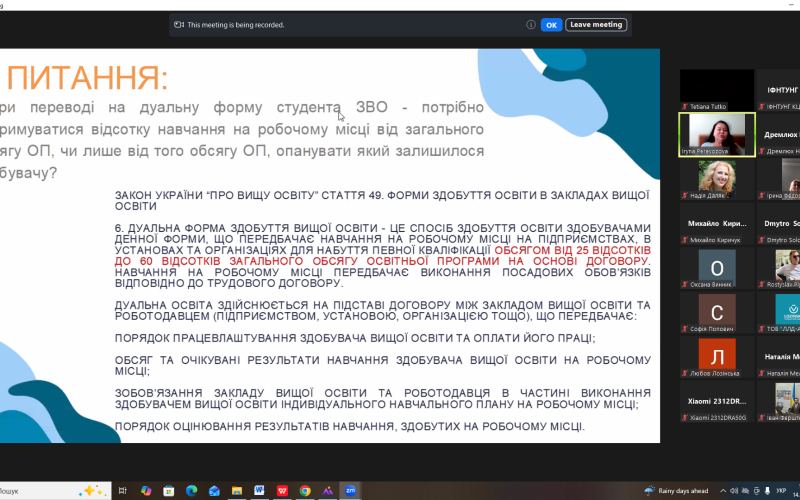The height and width of the screenshot is (500, 800).
Task: Select the Дремлюх participant tile
Action: tap(779, 135)
